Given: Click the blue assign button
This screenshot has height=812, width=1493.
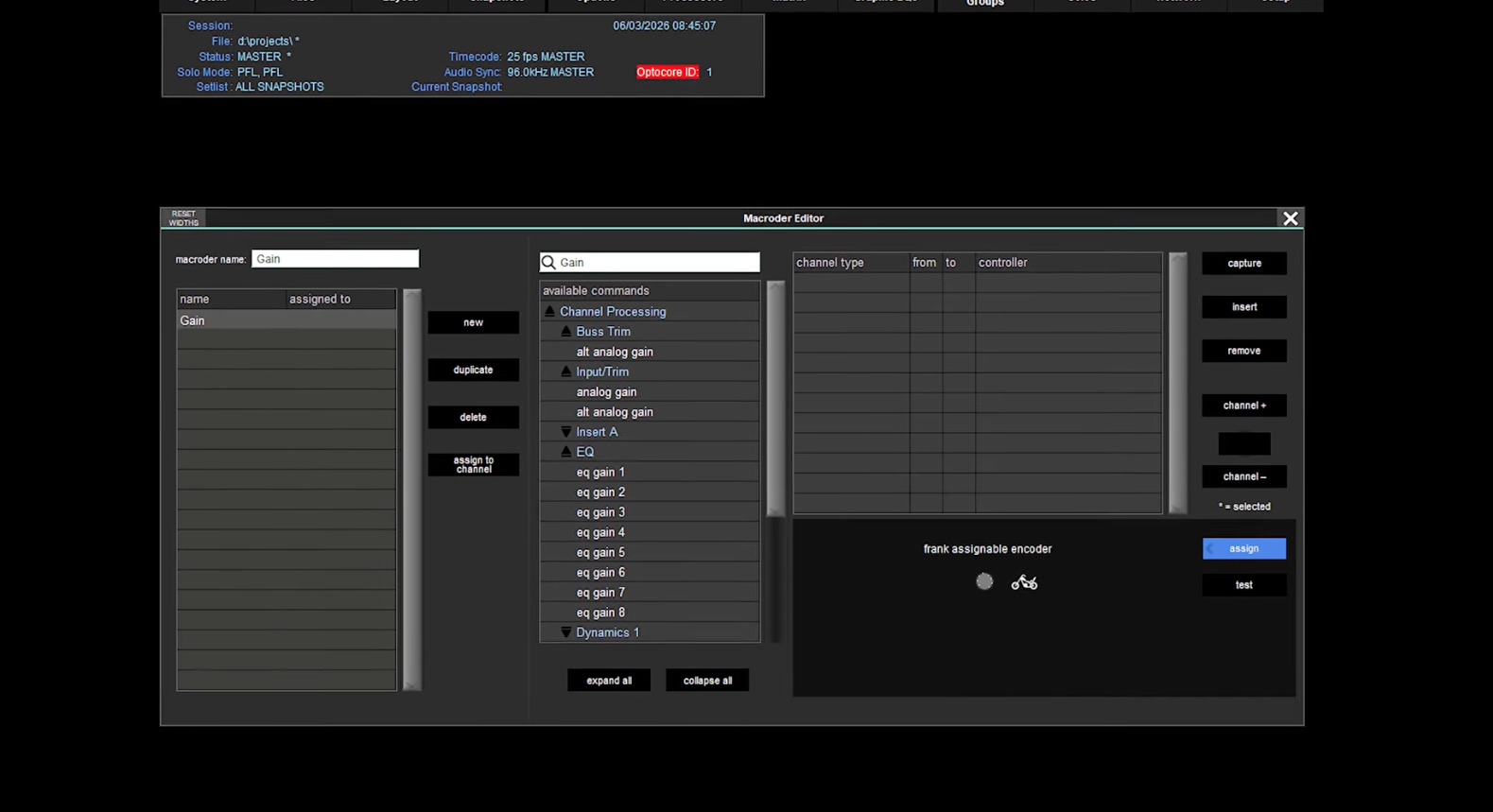Looking at the screenshot, I should pyautogui.click(x=1243, y=548).
